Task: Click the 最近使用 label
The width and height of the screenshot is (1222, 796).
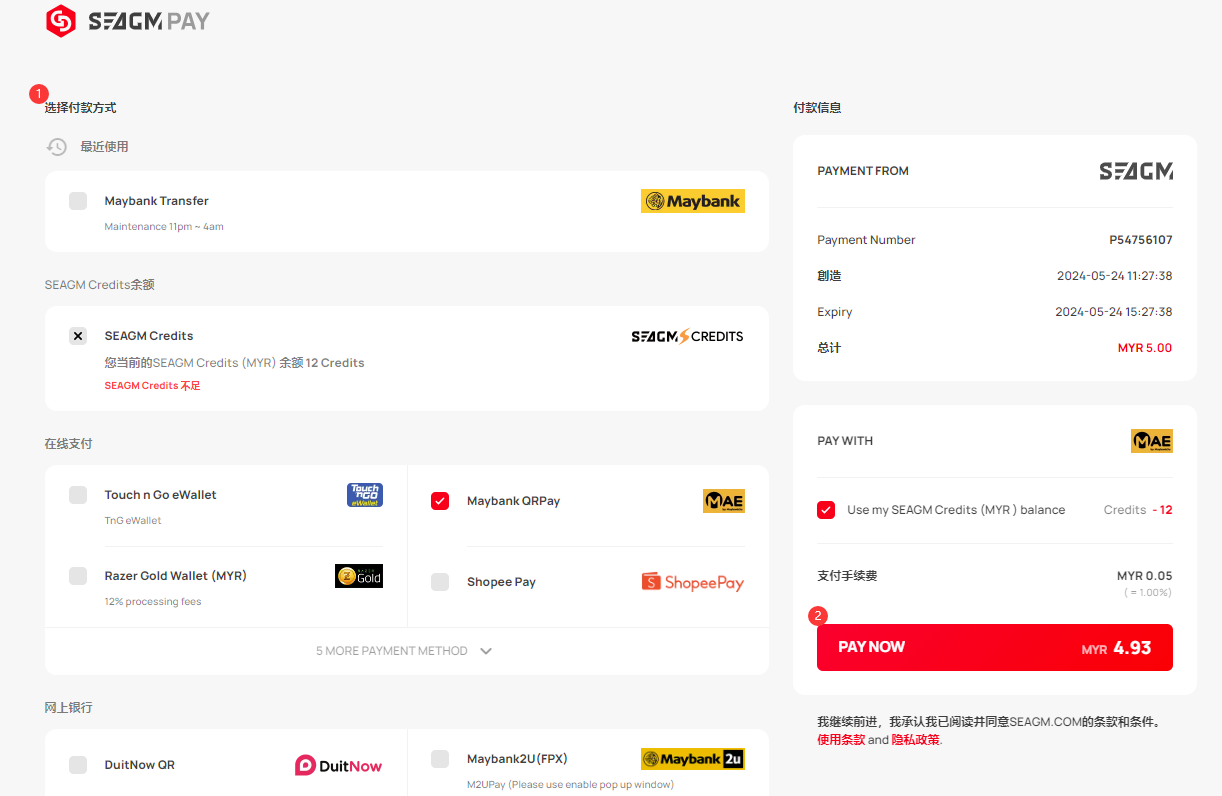Action: (105, 147)
